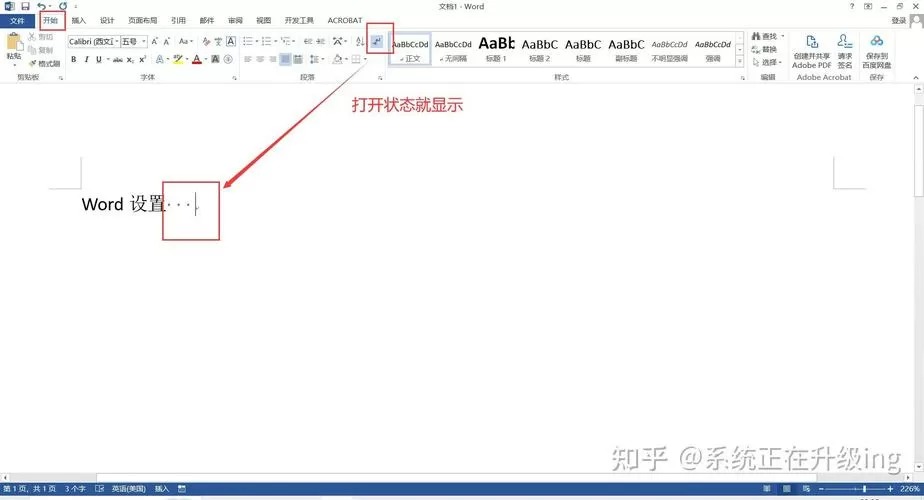Open the font name Calibri dropdown
This screenshot has width=924, height=500.
[x=117, y=41]
